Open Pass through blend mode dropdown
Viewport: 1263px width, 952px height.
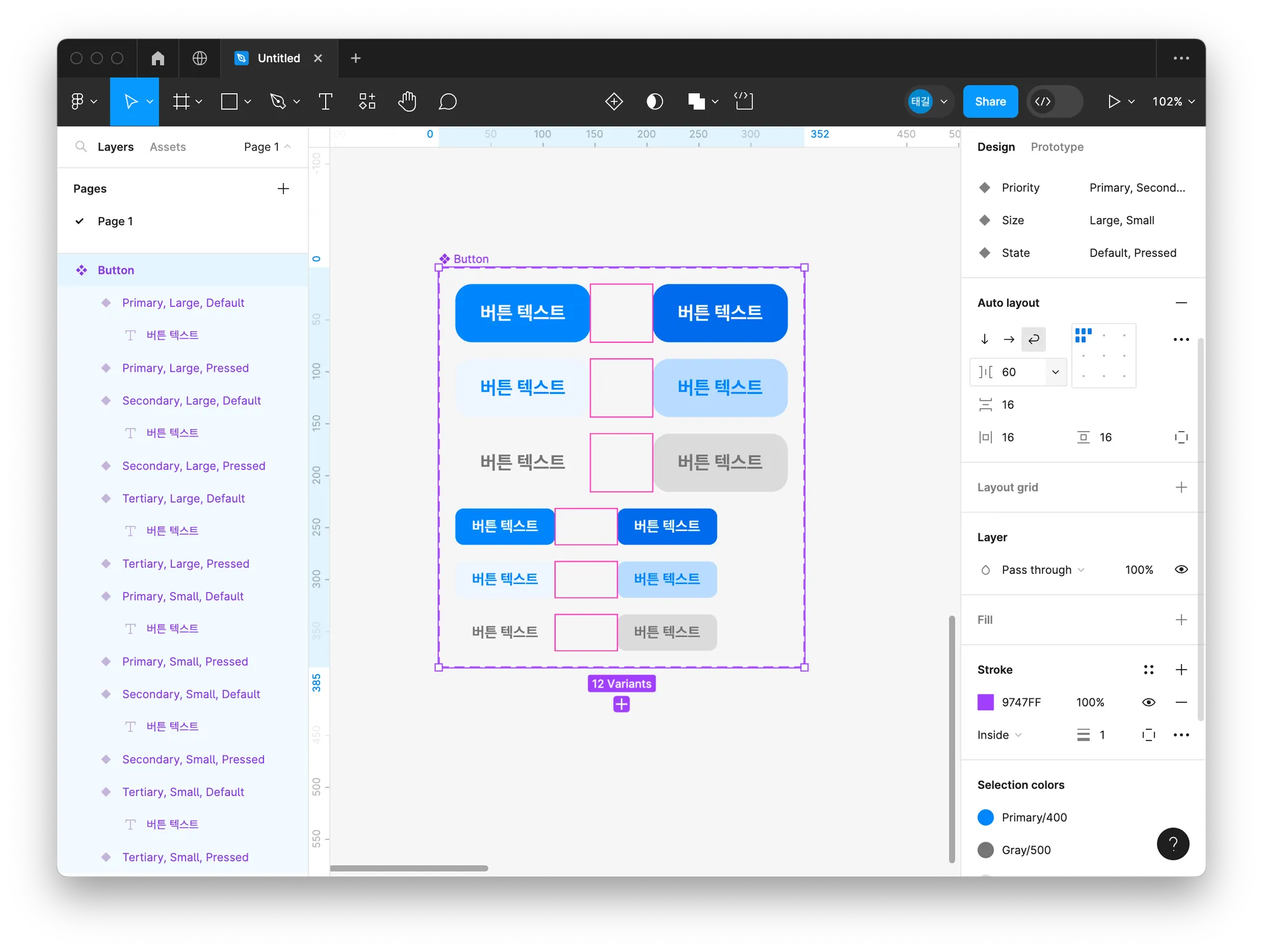[x=1043, y=570]
